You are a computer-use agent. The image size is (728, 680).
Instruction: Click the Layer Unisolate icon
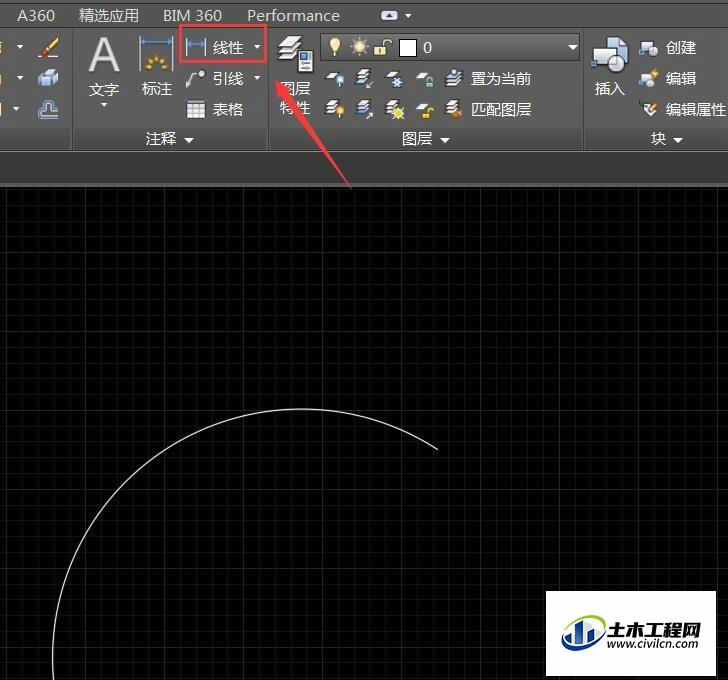tap(364, 110)
